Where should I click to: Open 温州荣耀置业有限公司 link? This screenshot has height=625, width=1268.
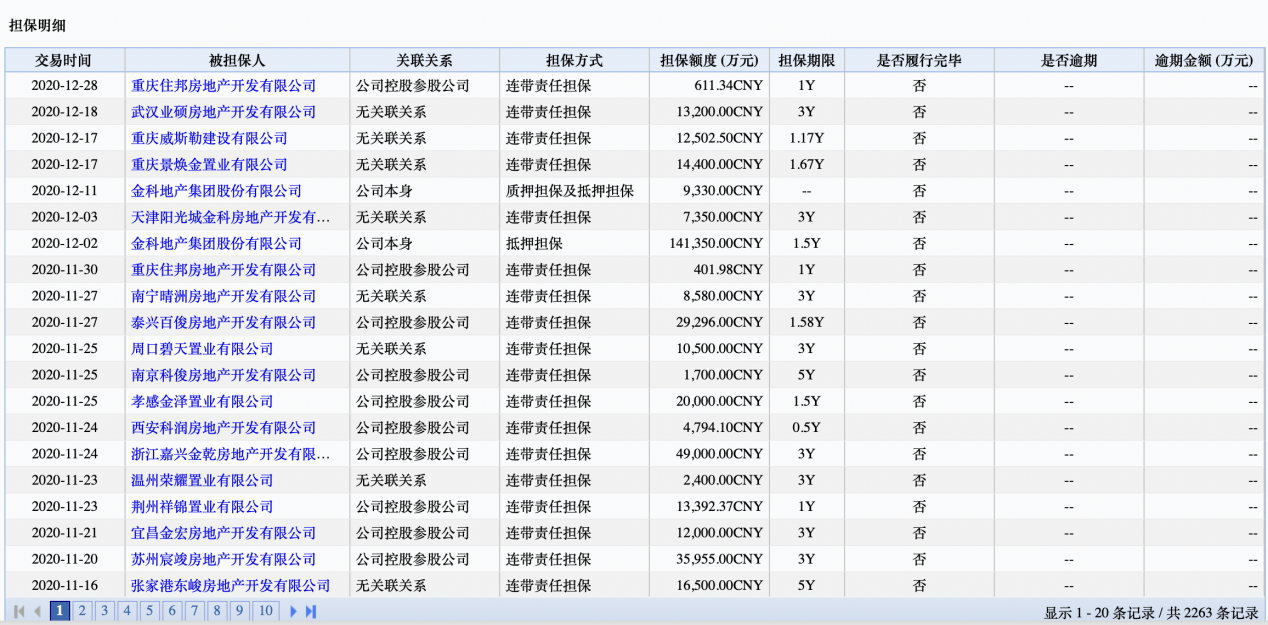click(x=203, y=480)
